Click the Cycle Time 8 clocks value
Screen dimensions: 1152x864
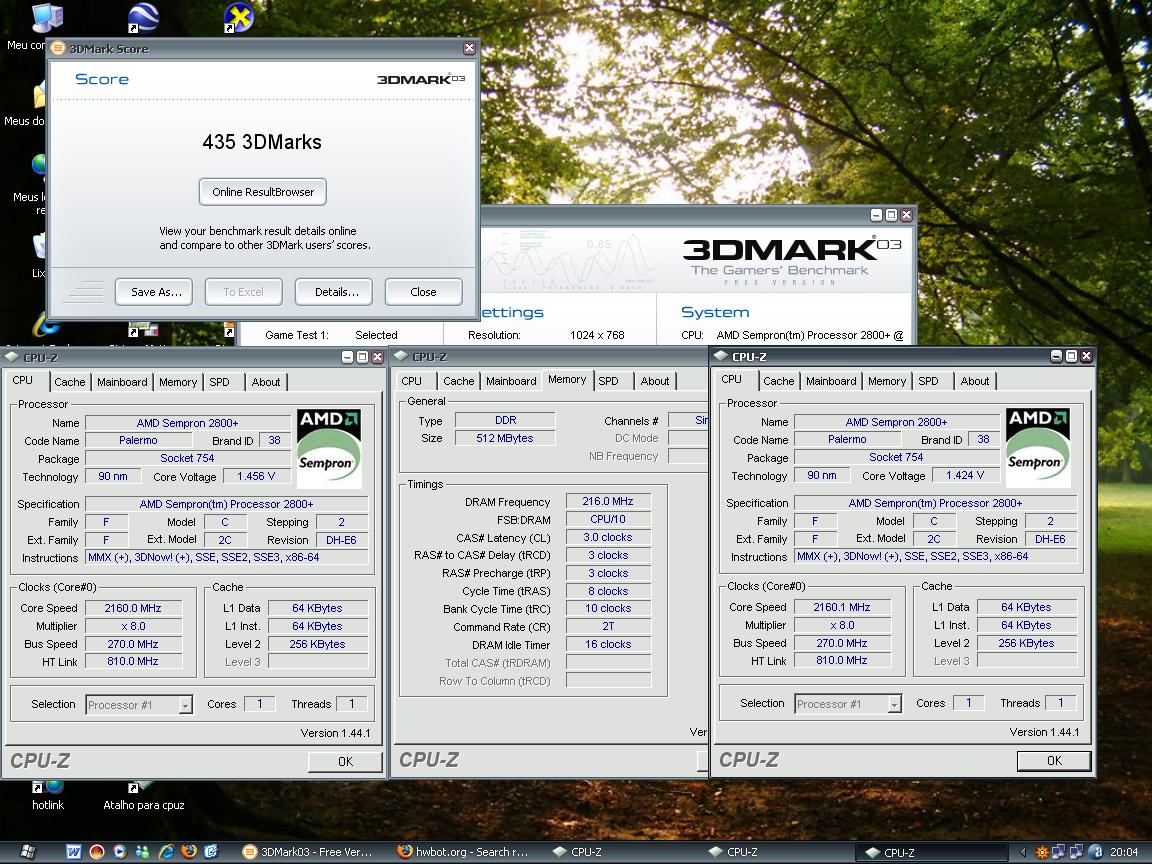click(x=608, y=591)
